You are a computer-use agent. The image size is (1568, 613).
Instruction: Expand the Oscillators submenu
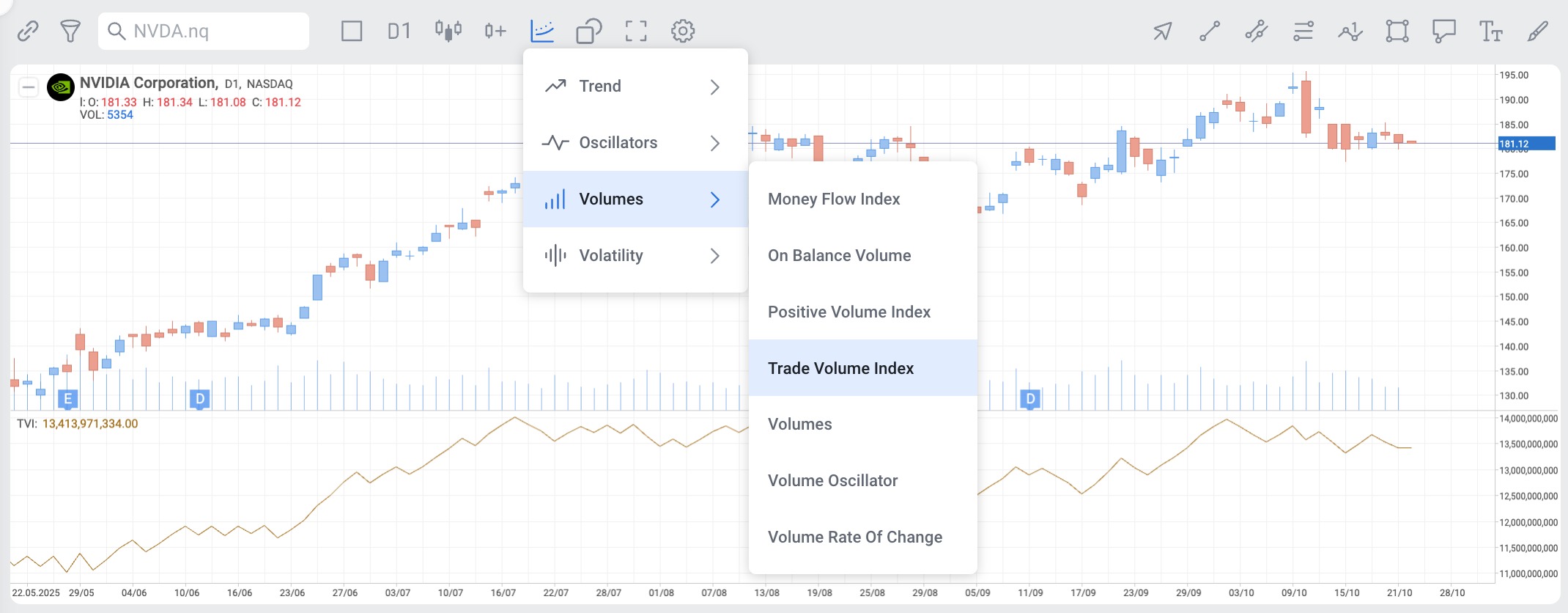point(635,143)
